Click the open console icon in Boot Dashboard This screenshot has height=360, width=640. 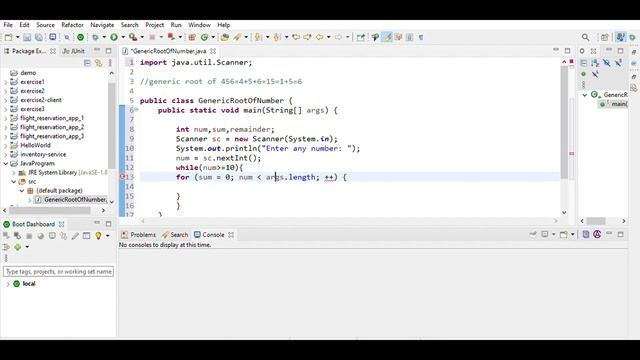coord(52,236)
